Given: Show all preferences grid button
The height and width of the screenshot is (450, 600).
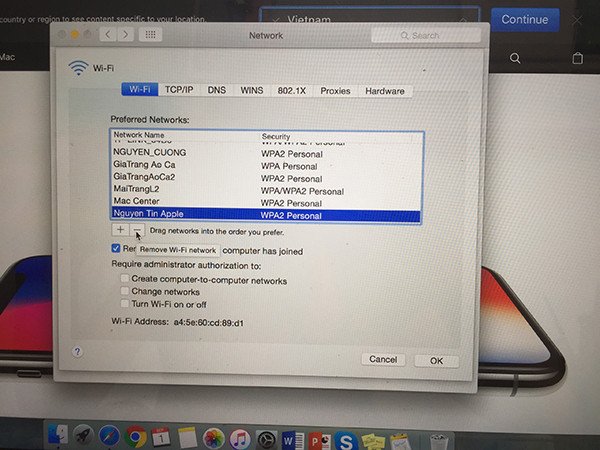Looking at the screenshot, I should pos(150,35).
